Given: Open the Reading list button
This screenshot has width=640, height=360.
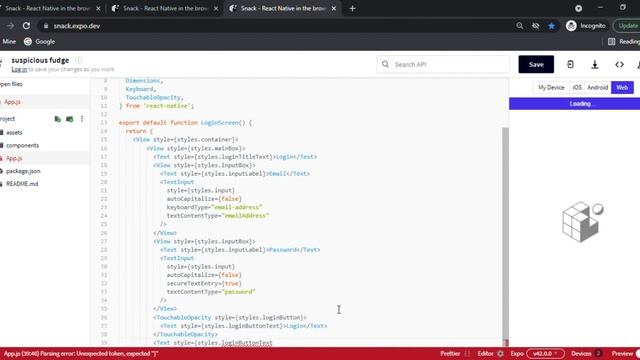Looking at the screenshot, I should (x=624, y=42).
